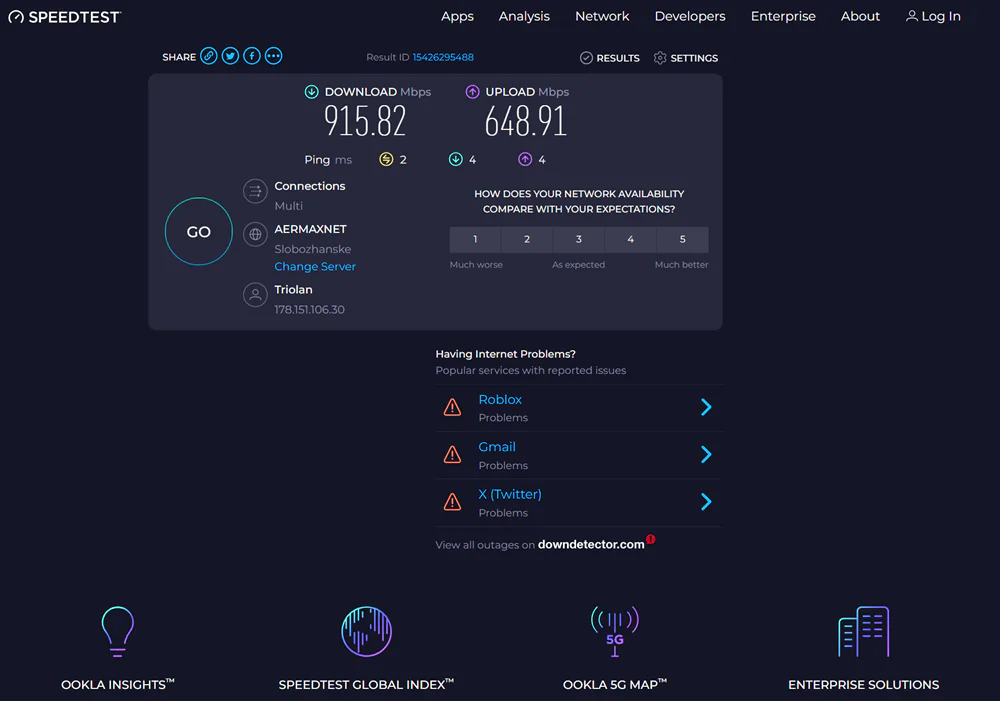Click the Log In person icon
The height and width of the screenshot is (701, 1000).
pos(912,16)
